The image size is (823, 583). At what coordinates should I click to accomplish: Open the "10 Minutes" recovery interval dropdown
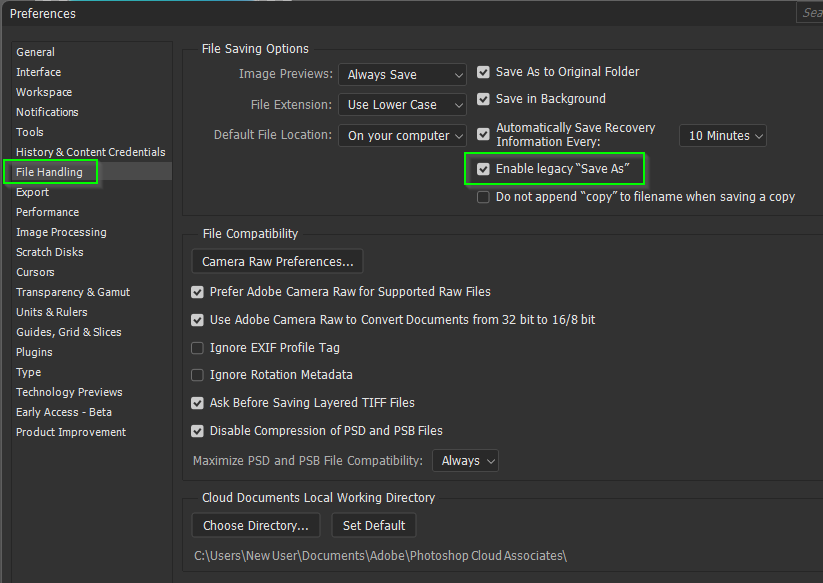[722, 135]
